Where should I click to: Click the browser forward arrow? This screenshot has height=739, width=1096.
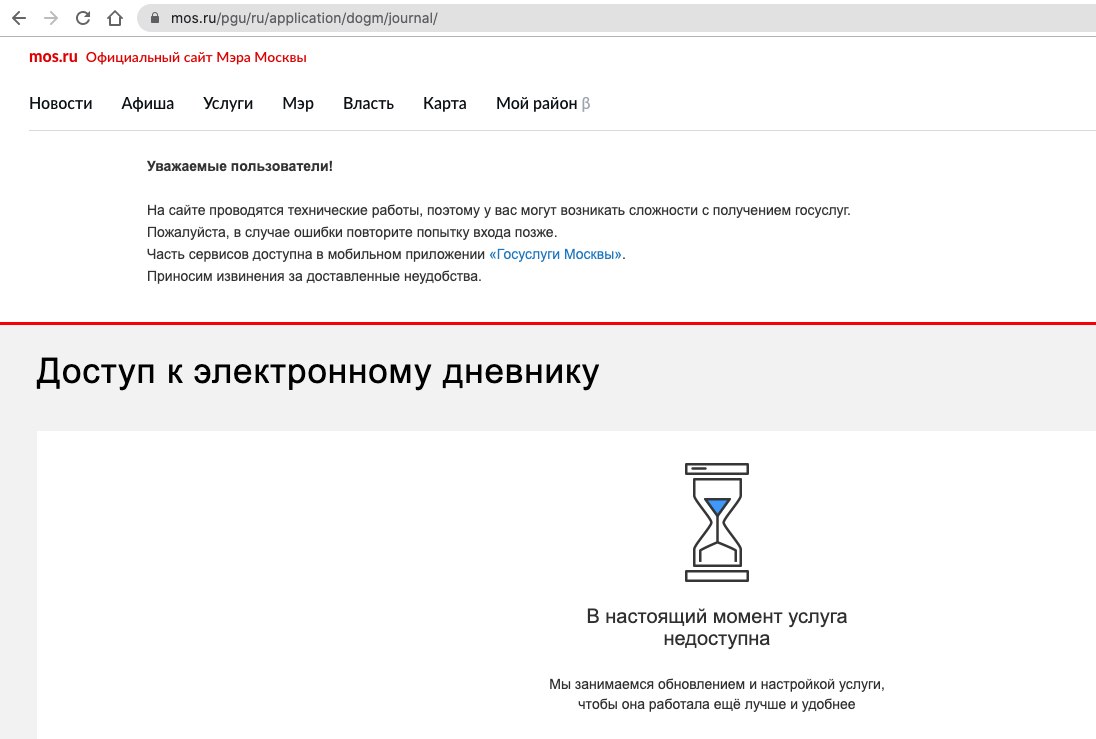click(x=51, y=18)
